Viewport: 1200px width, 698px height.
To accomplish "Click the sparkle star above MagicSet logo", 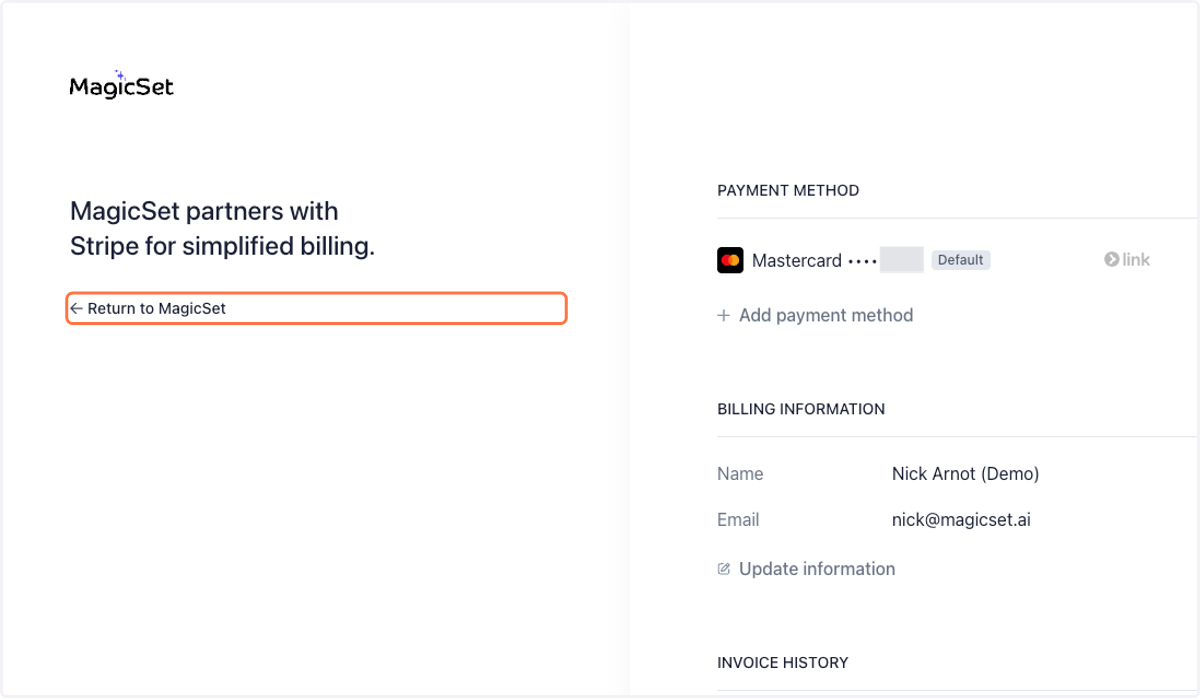I will 120,74.
